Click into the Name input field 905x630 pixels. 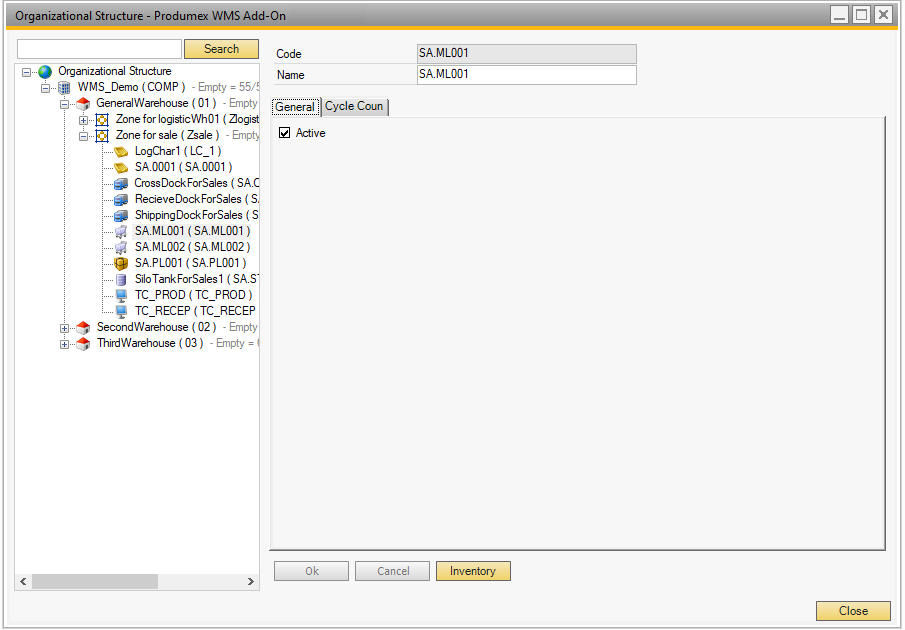click(x=526, y=75)
